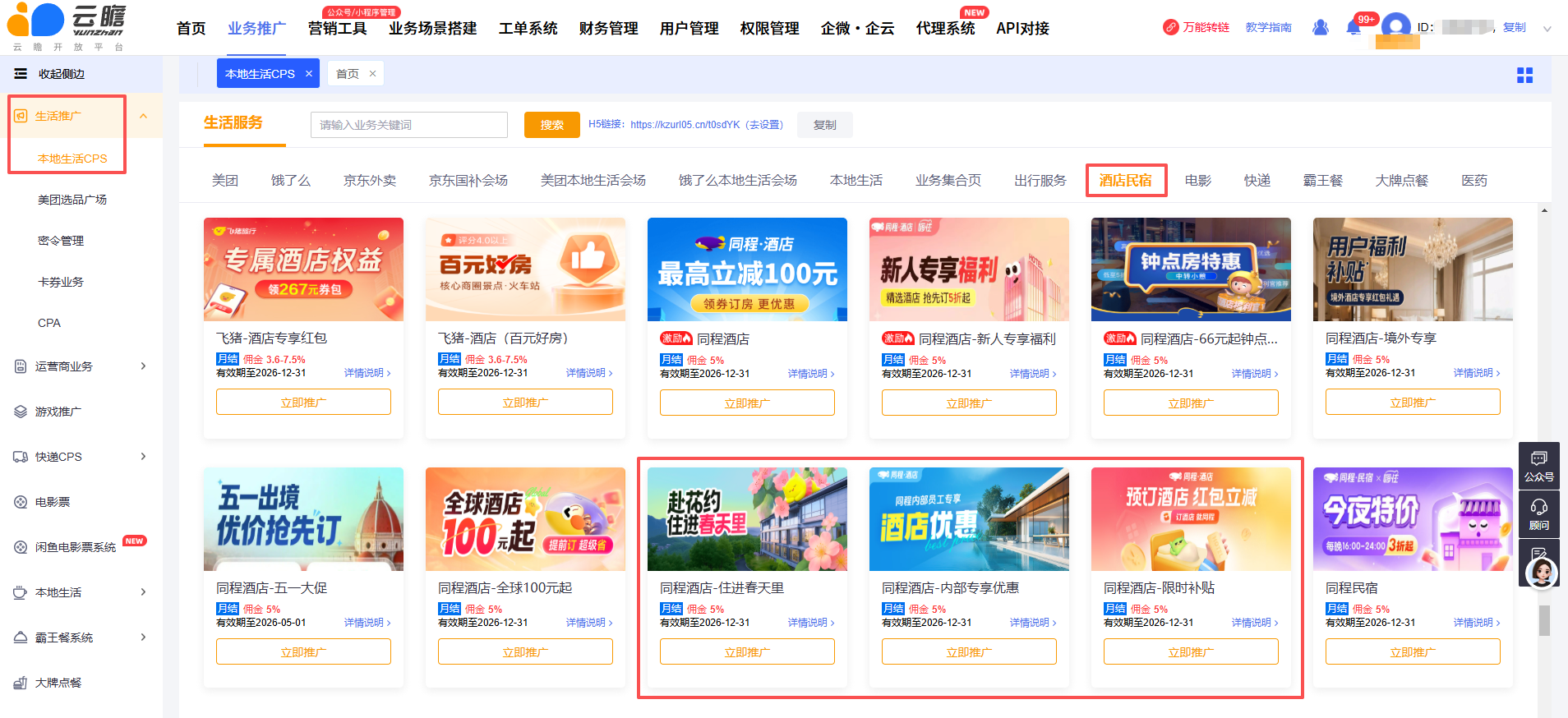1568x718 pixels.
Task: Expand the 运营商业务 sidebar menu
Action: pos(143,366)
